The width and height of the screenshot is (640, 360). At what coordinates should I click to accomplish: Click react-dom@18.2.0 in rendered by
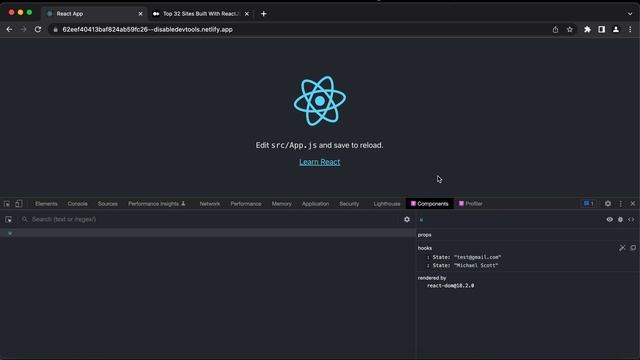pyautogui.click(x=451, y=286)
